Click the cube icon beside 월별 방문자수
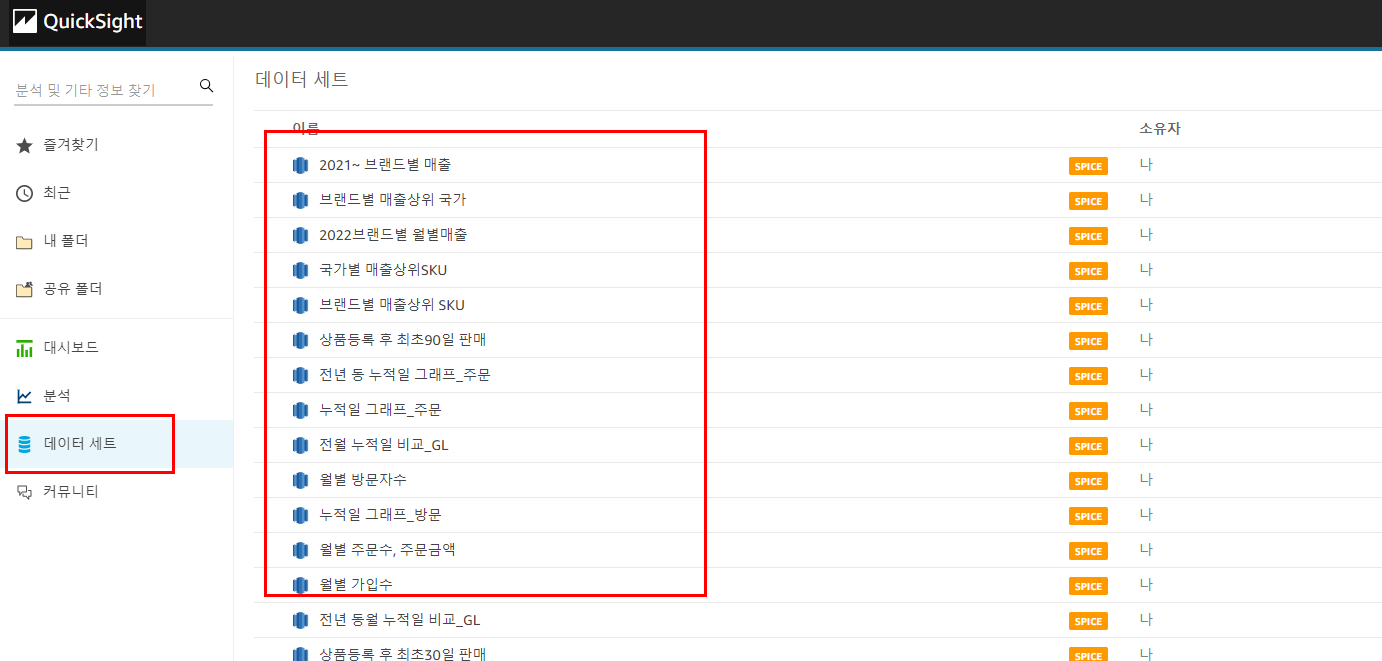1382x661 pixels. [300, 480]
